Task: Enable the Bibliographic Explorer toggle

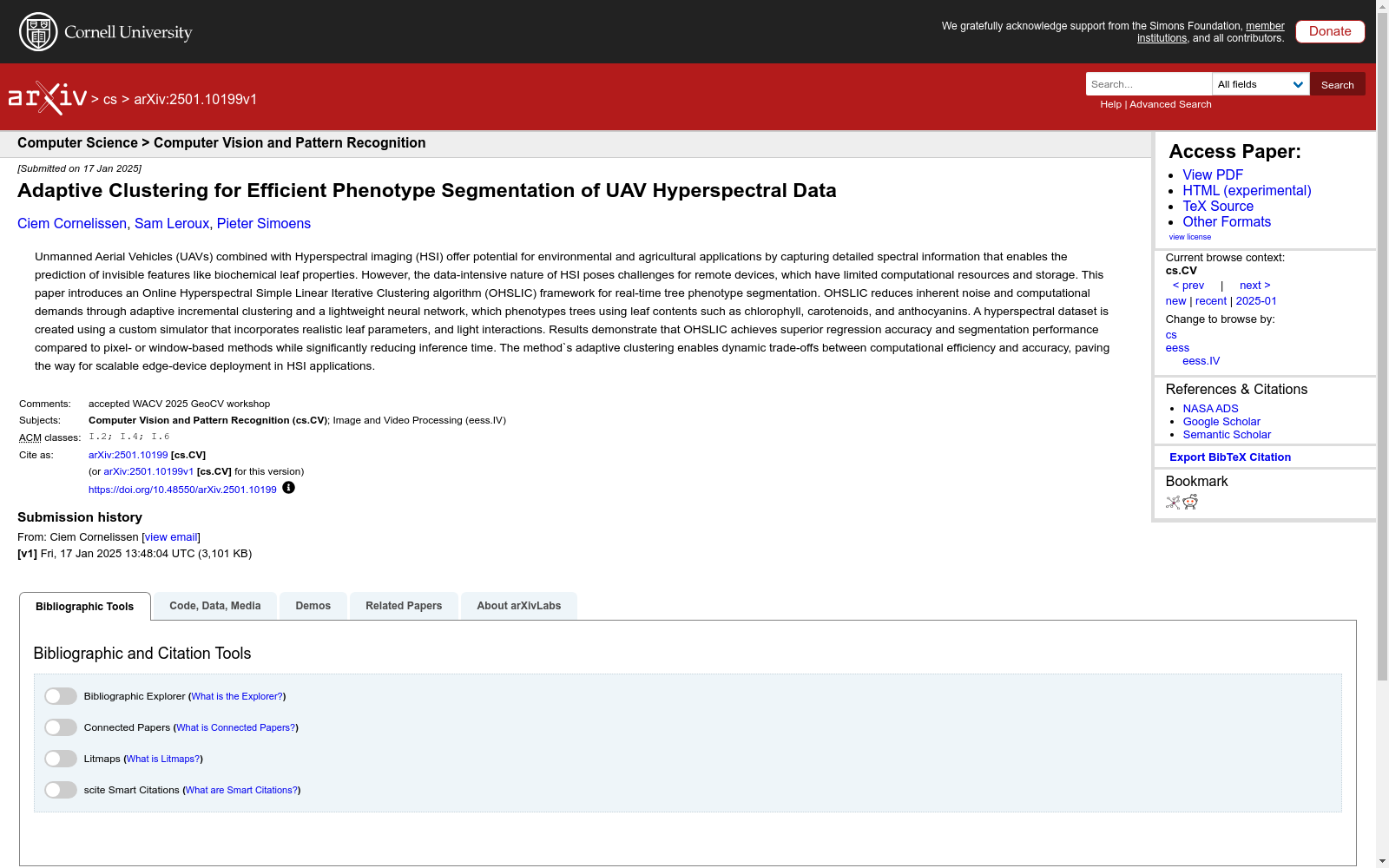Action: pyautogui.click(x=61, y=696)
